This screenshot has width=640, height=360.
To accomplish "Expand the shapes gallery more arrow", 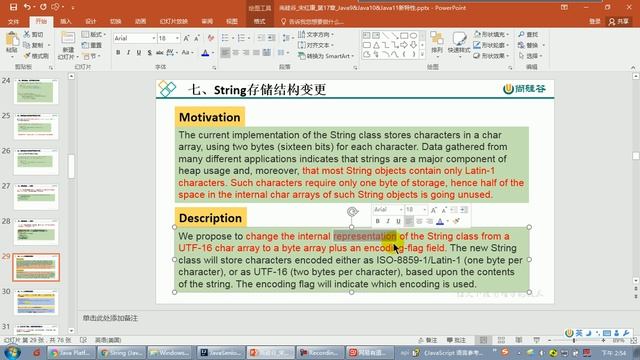I will [x=422, y=54].
